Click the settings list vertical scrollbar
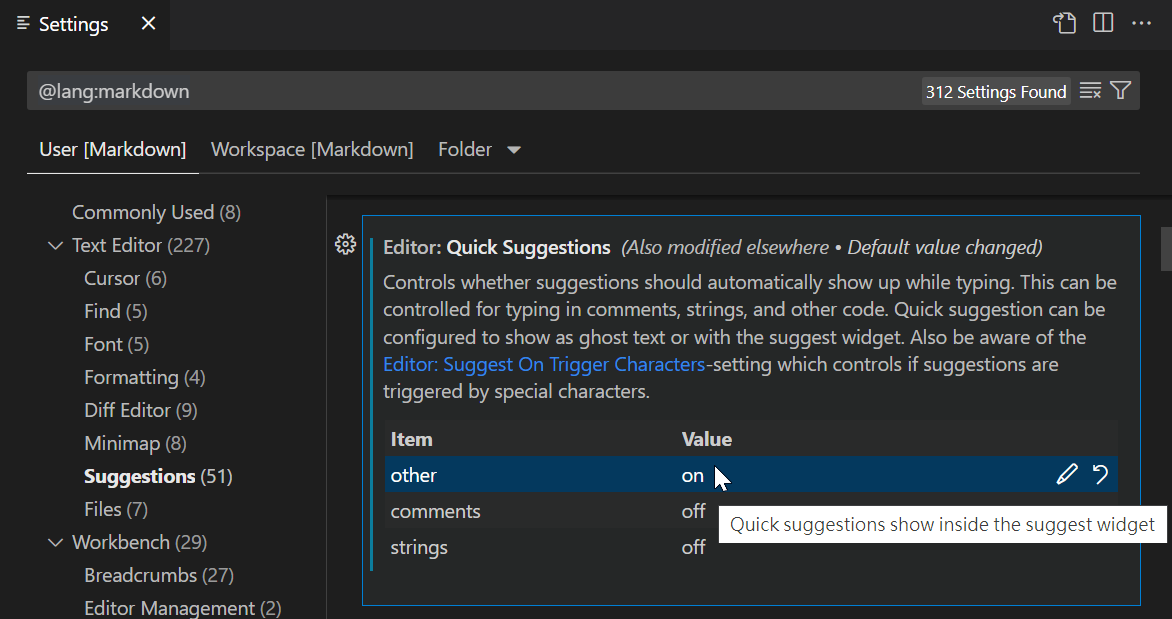This screenshot has width=1172, height=619. (1165, 249)
